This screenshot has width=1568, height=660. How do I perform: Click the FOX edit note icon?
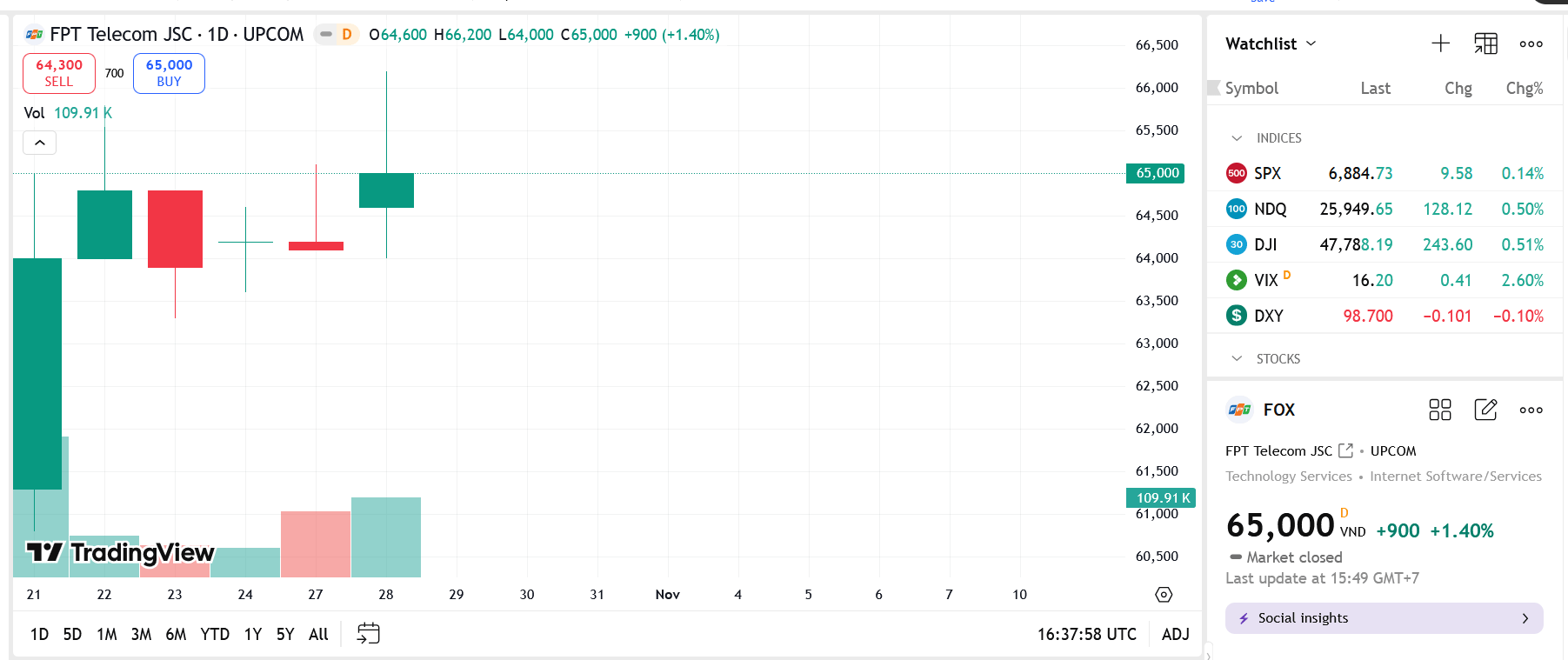[x=1485, y=410]
